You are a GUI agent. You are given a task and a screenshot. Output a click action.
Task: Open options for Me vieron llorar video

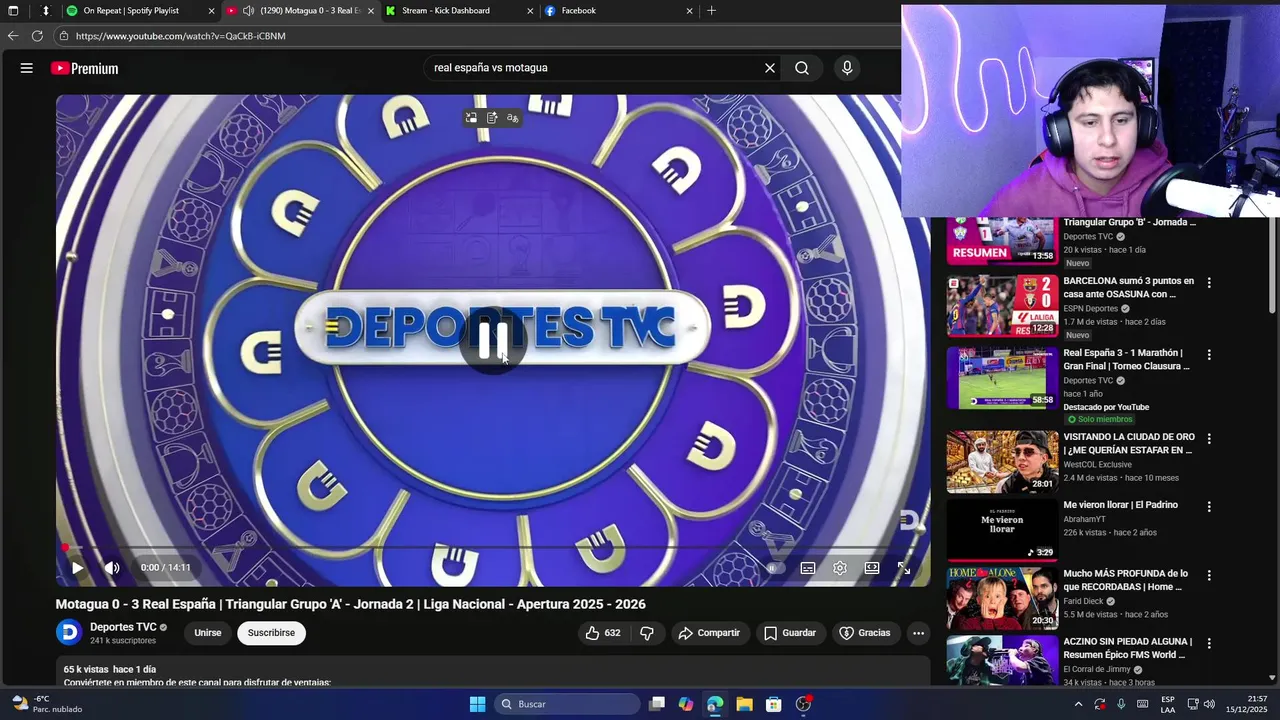point(1209,507)
